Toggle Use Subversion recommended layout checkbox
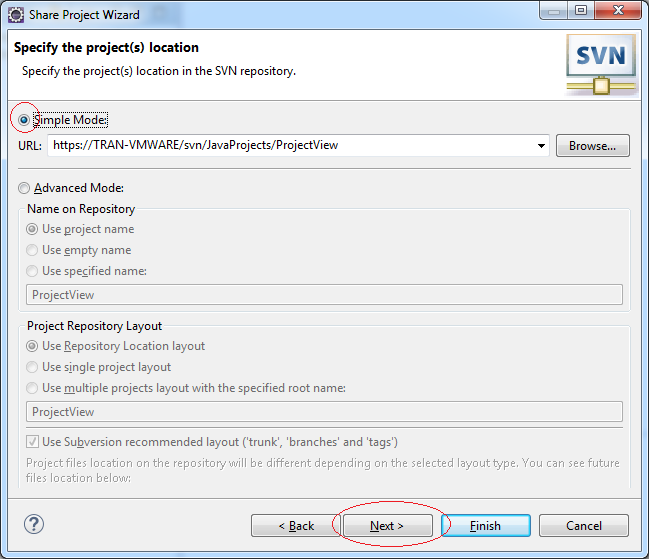The image size is (649, 559). (32, 442)
